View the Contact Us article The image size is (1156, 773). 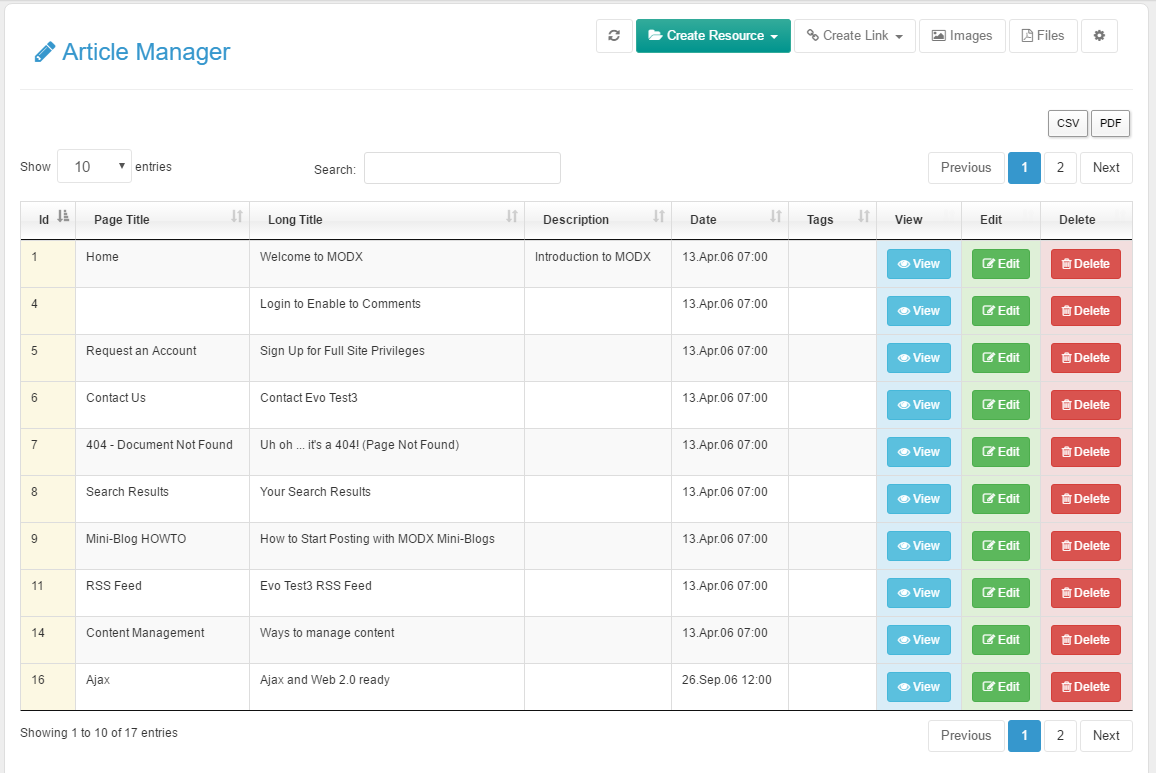[919, 405]
